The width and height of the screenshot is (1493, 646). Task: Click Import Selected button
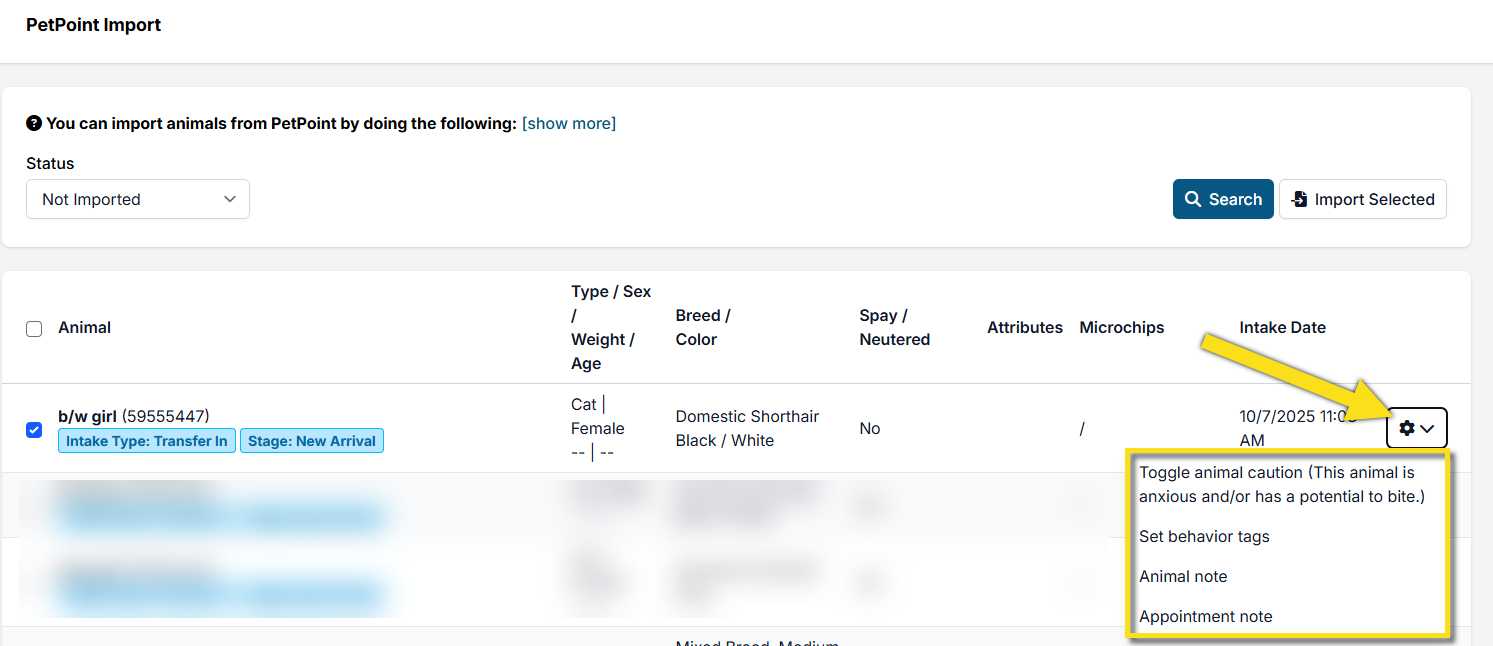pos(1362,199)
